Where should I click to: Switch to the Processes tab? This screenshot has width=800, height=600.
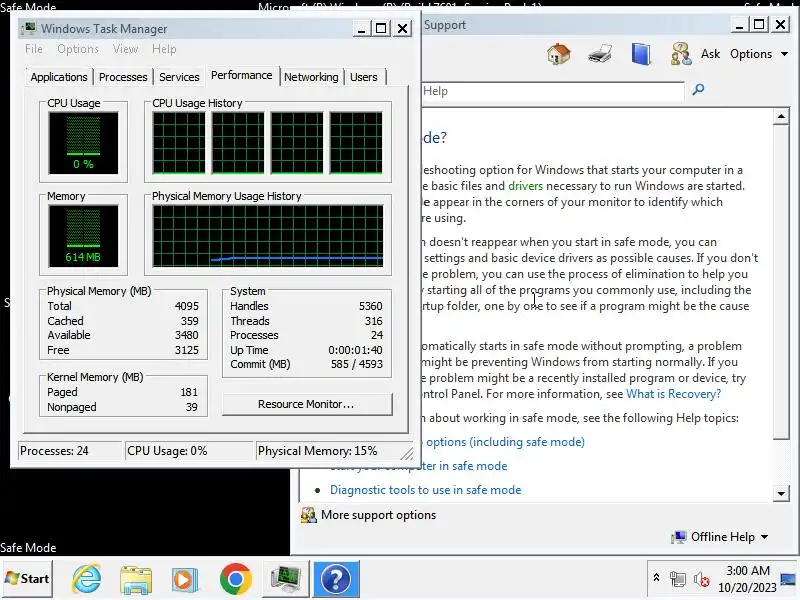(123, 77)
